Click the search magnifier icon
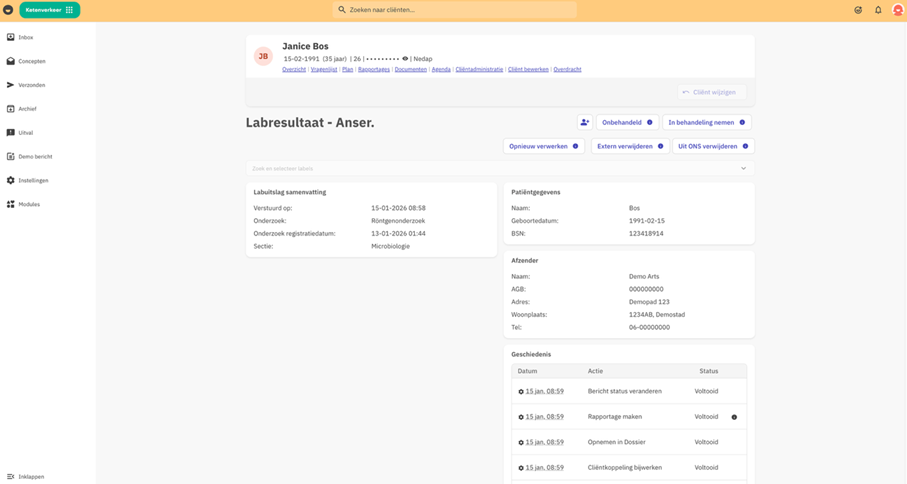The width and height of the screenshot is (907, 484). tap(342, 10)
